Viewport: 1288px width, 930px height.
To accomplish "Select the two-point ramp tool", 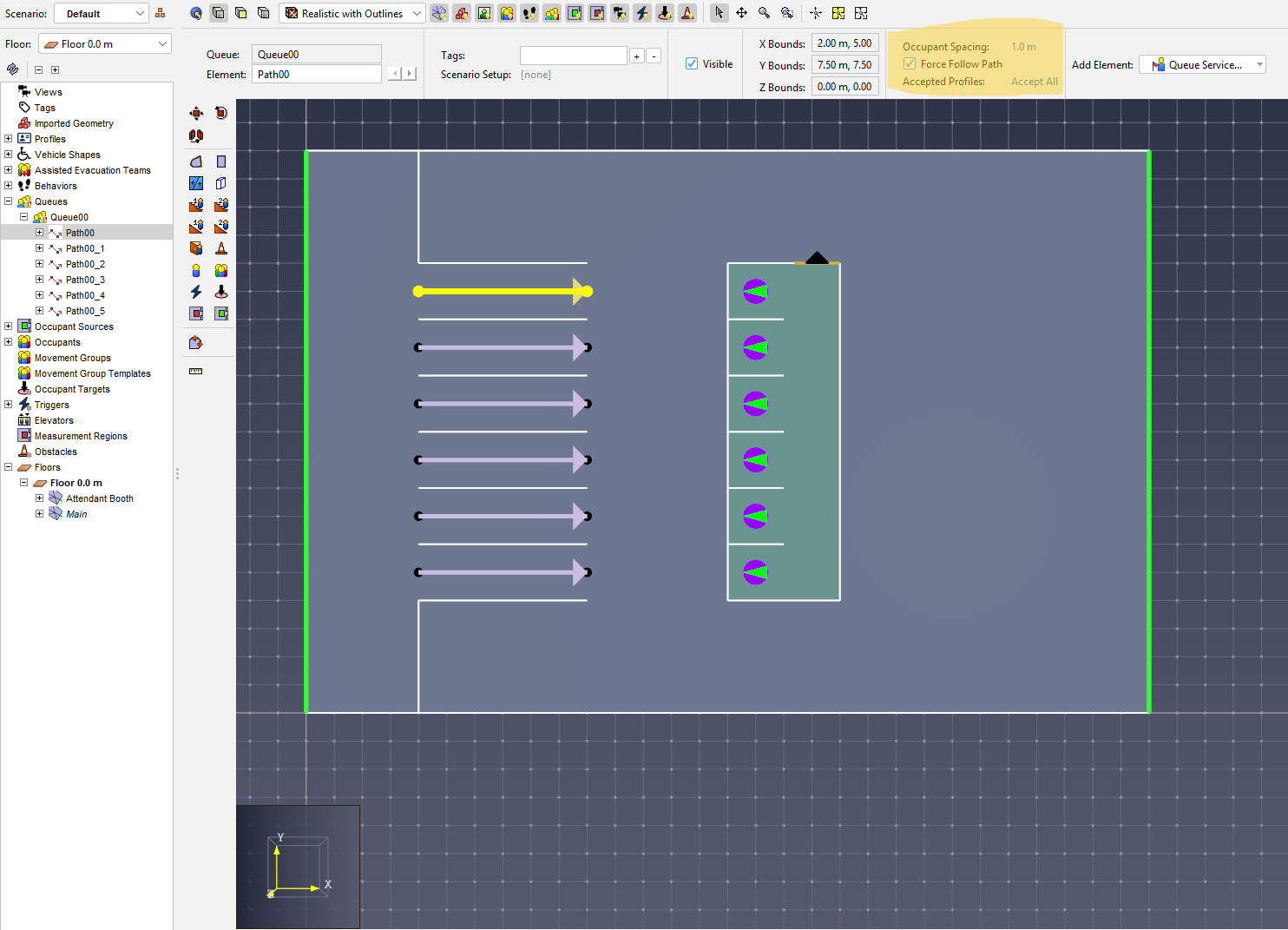I will point(221,227).
